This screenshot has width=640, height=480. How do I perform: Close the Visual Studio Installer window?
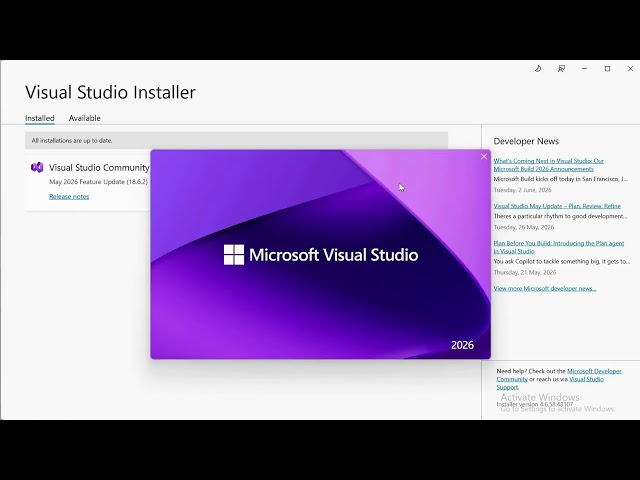click(x=630, y=69)
